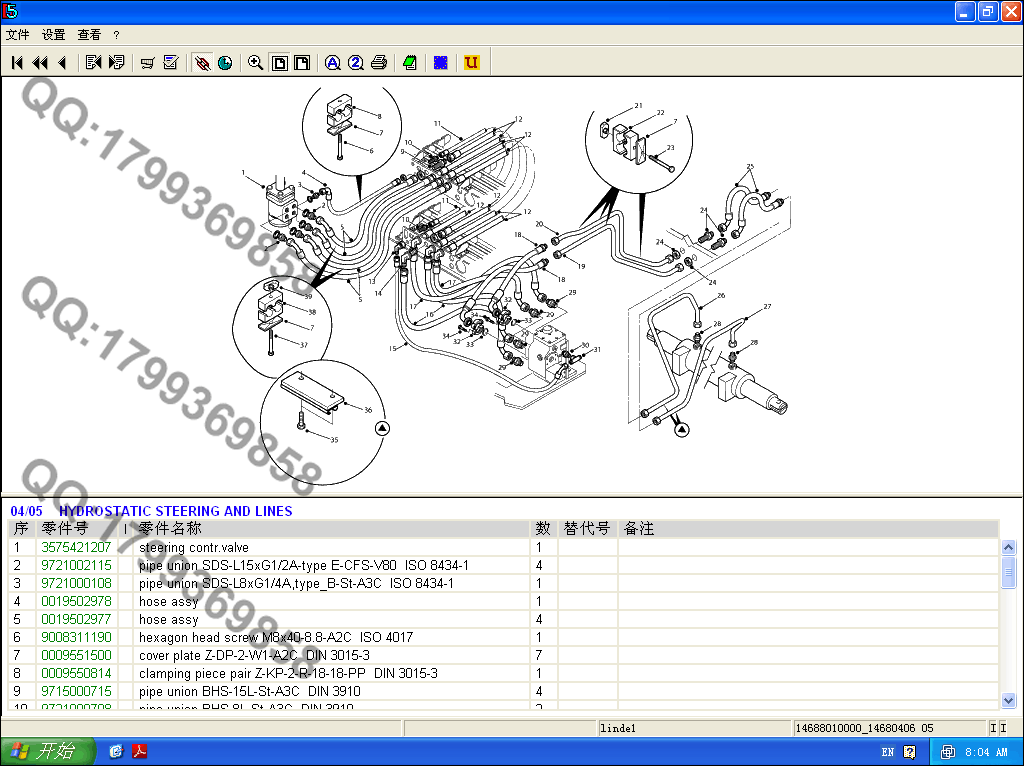Click the printer icon
This screenshot has width=1024, height=766.
click(x=379, y=63)
